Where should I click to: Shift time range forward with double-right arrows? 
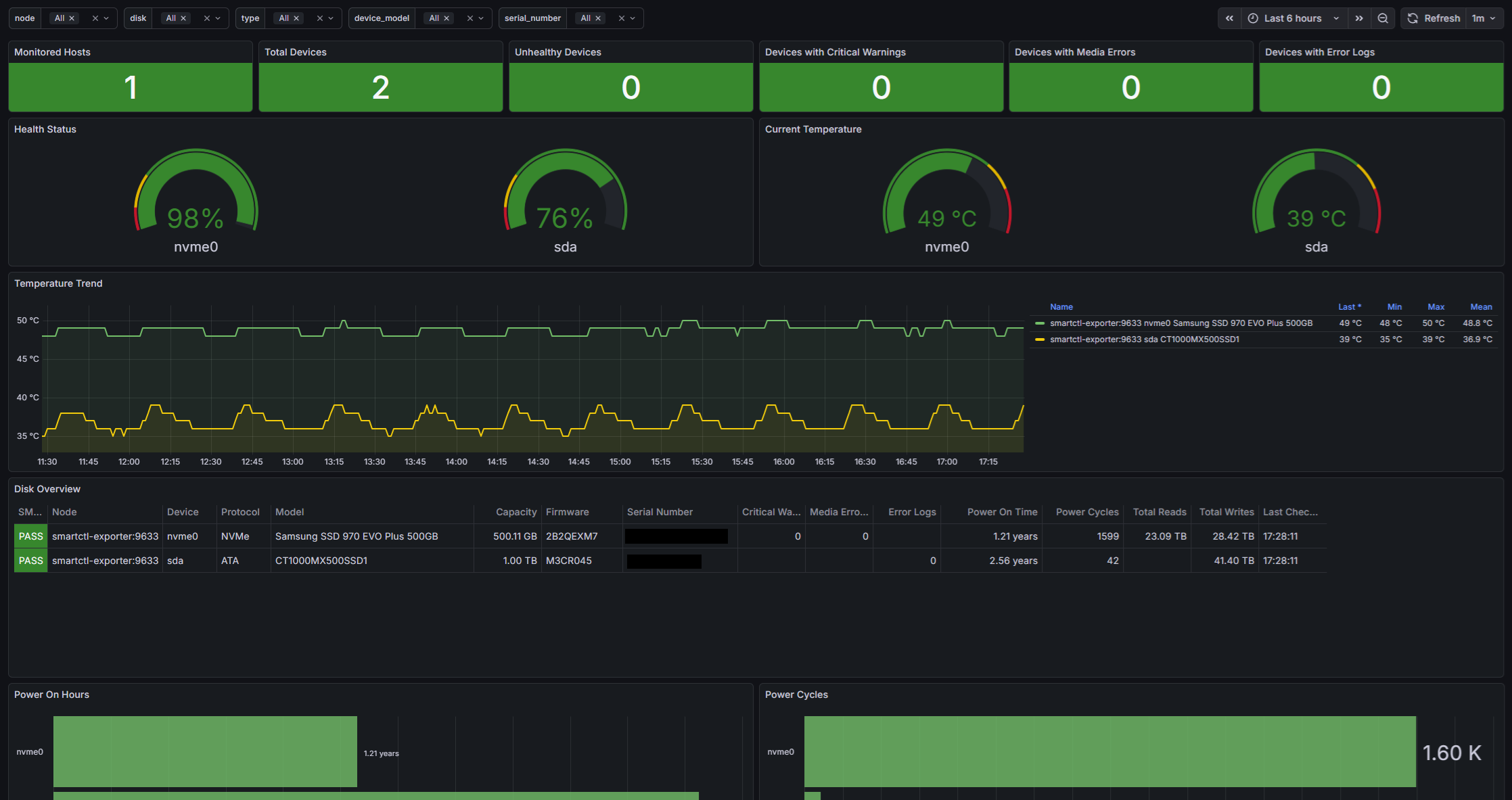point(1359,18)
